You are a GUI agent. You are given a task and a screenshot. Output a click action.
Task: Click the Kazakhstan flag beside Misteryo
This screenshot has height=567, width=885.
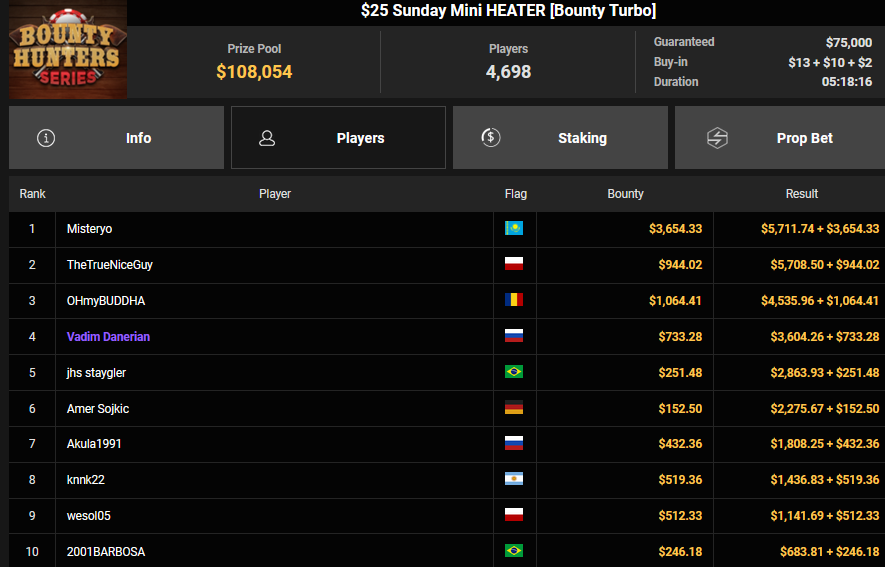514,229
